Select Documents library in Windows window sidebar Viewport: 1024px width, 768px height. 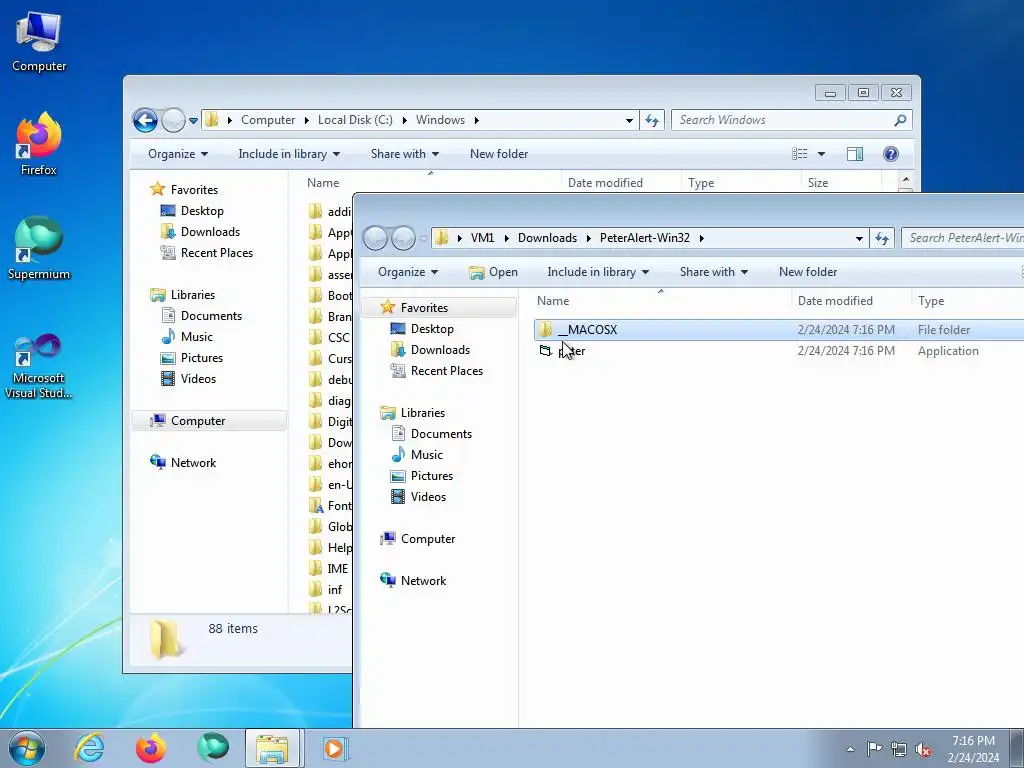point(211,316)
